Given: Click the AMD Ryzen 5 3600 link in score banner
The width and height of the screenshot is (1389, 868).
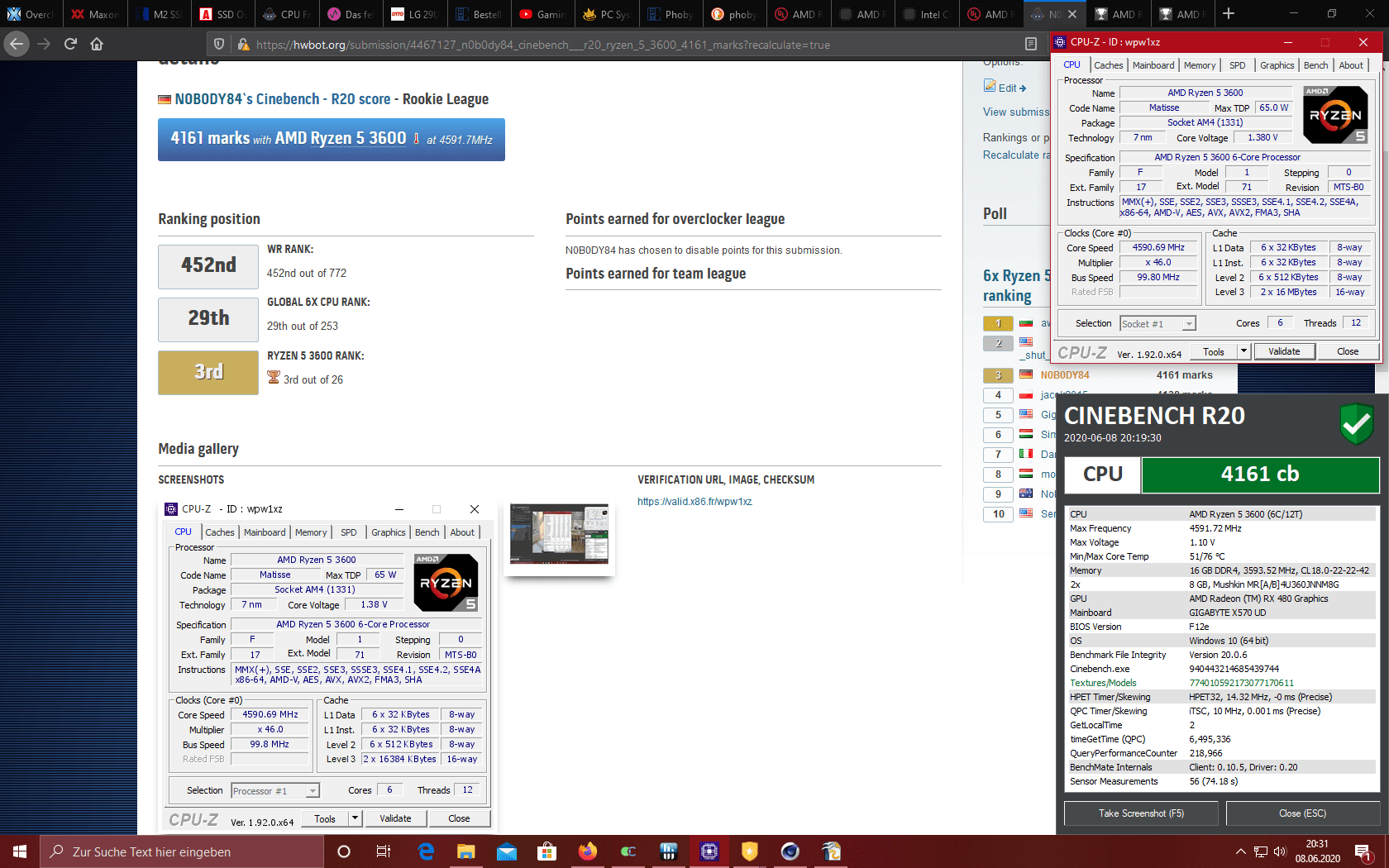Looking at the screenshot, I should [x=341, y=138].
